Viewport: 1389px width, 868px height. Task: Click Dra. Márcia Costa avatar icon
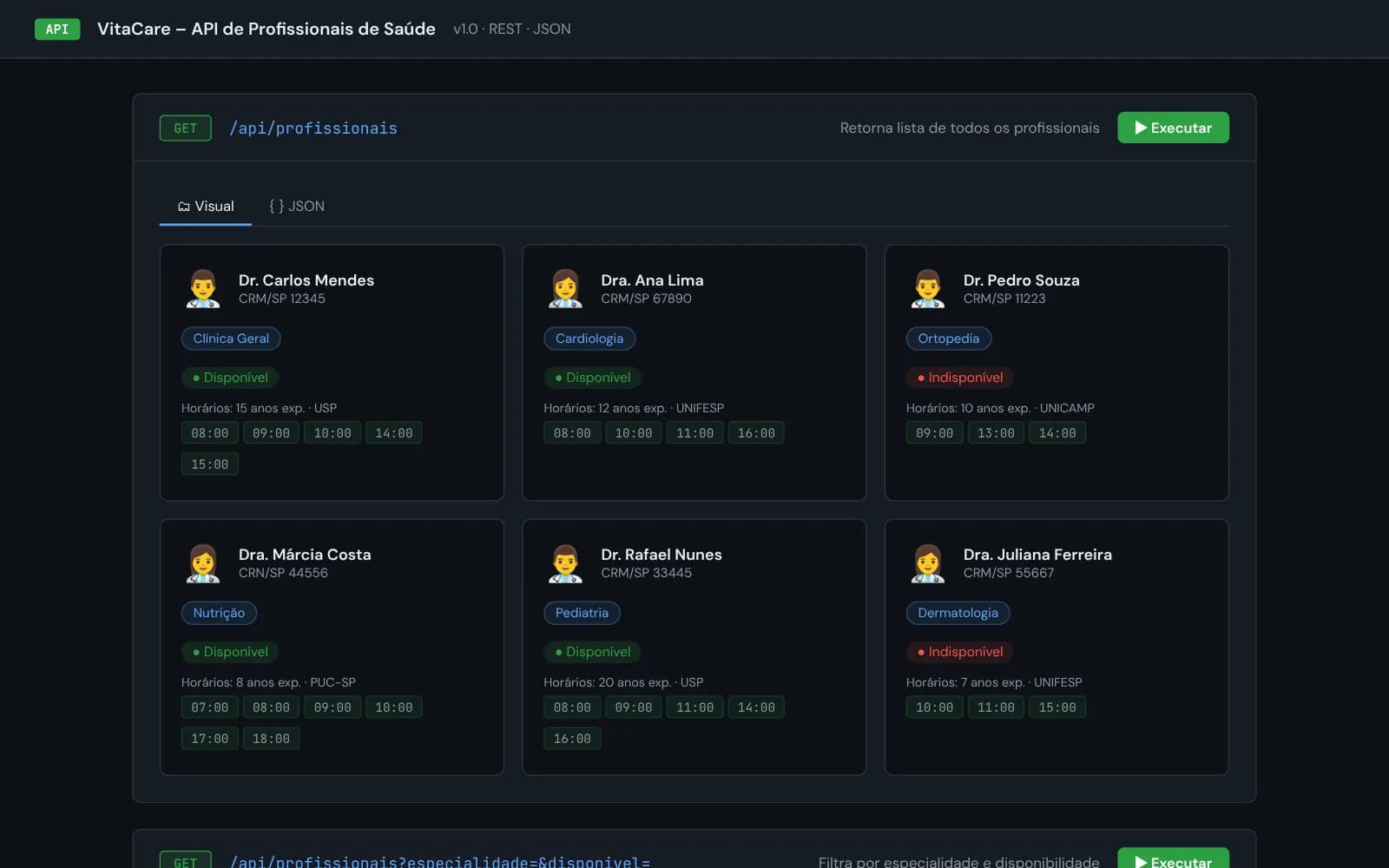pyautogui.click(x=203, y=562)
